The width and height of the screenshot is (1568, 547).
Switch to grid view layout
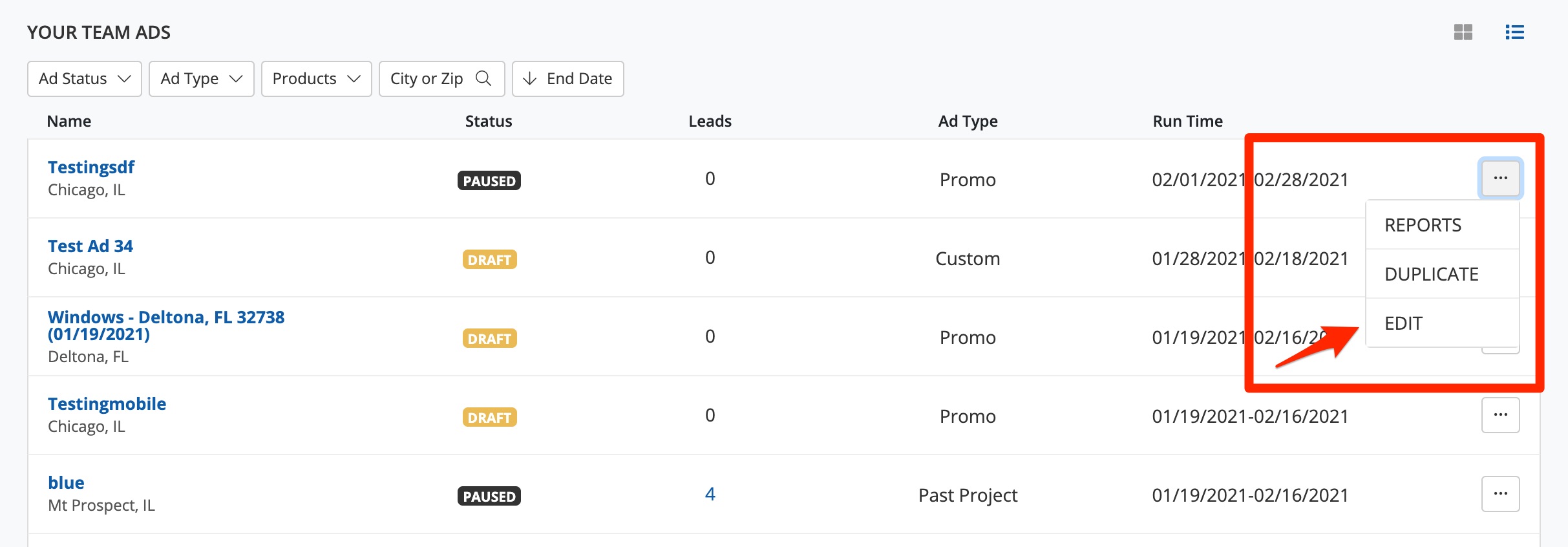(1463, 32)
